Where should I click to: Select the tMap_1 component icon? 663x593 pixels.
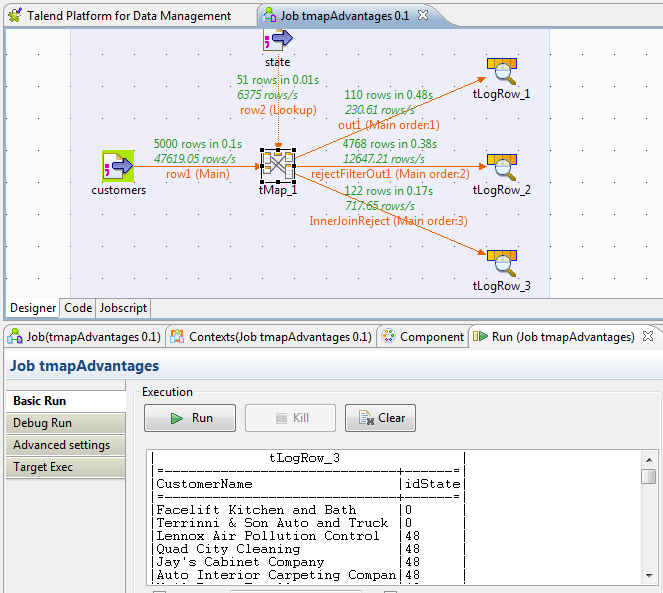(278, 166)
